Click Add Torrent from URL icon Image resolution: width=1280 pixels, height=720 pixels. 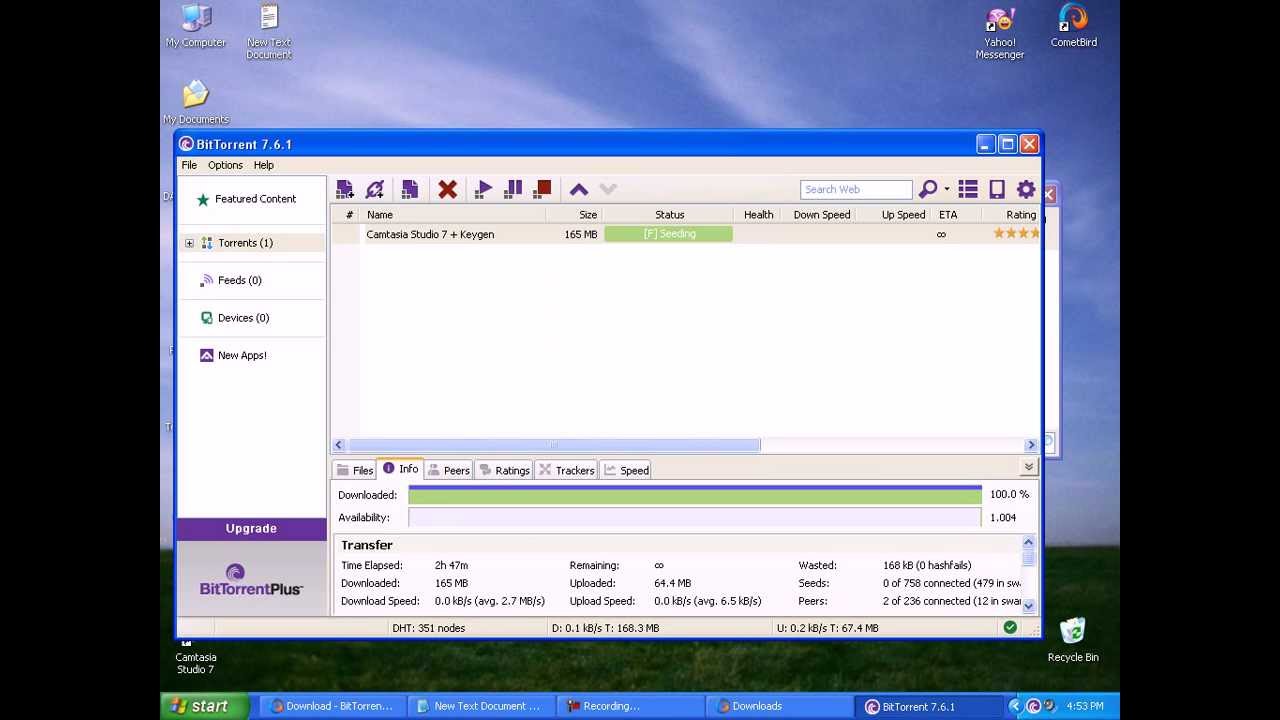(375, 189)
